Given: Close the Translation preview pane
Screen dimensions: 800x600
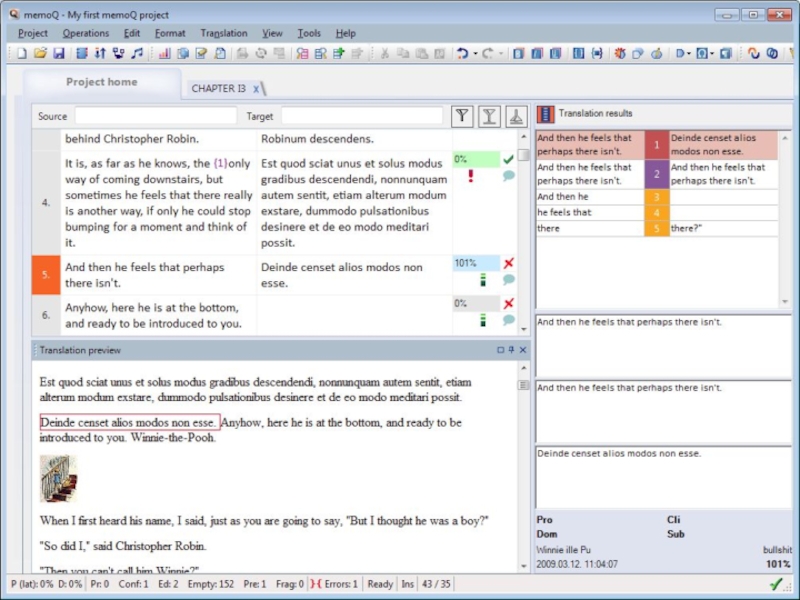Looking at the screenshot, I should click(522, 350).
